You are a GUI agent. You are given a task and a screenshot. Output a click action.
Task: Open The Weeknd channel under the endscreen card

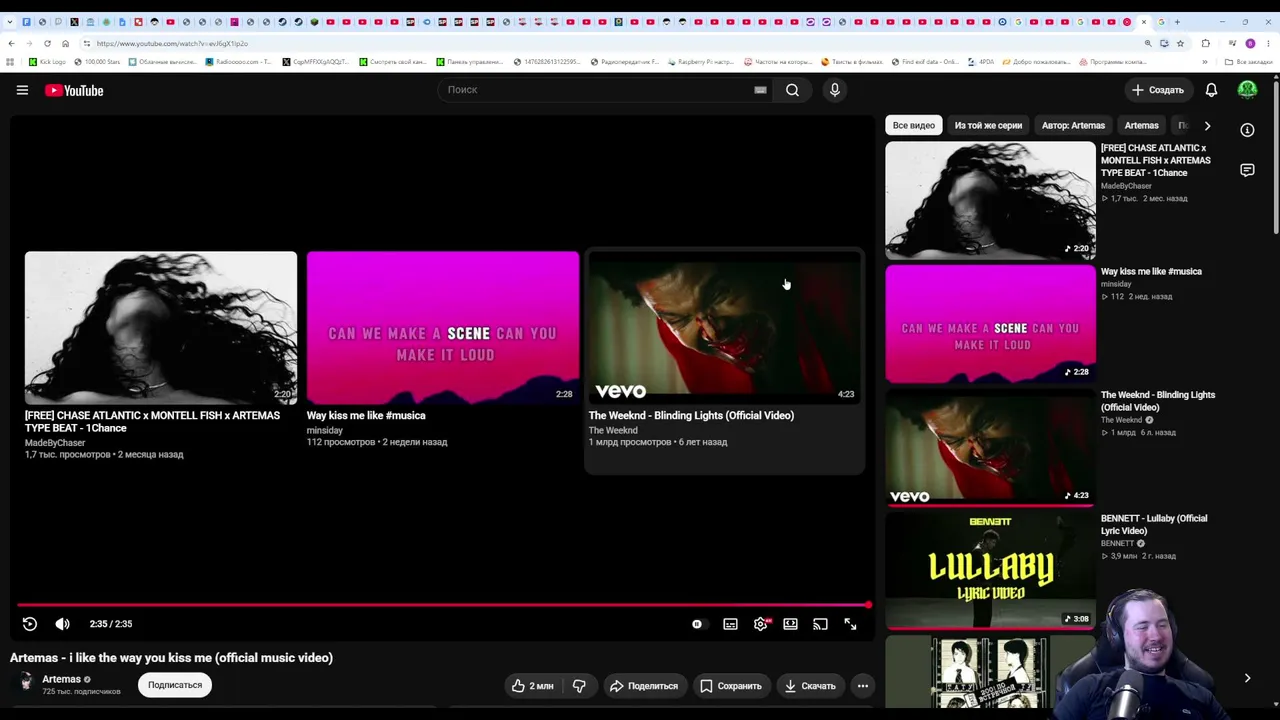click(x=613, y=430)
